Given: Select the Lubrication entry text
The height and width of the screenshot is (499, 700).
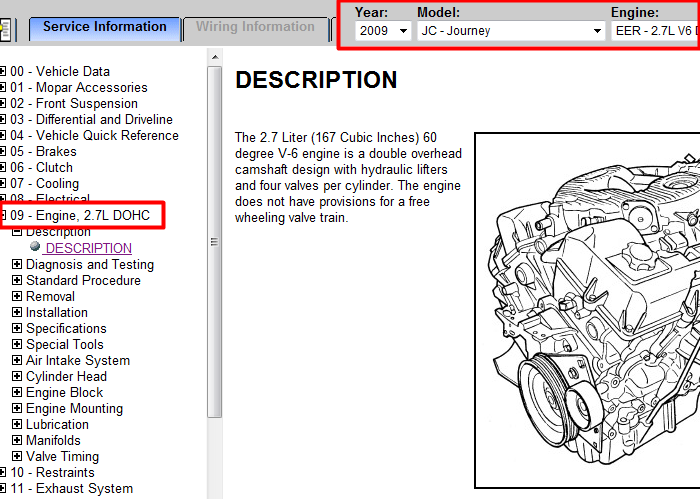Looking at the screenshot, I should [x=57, y=424].
